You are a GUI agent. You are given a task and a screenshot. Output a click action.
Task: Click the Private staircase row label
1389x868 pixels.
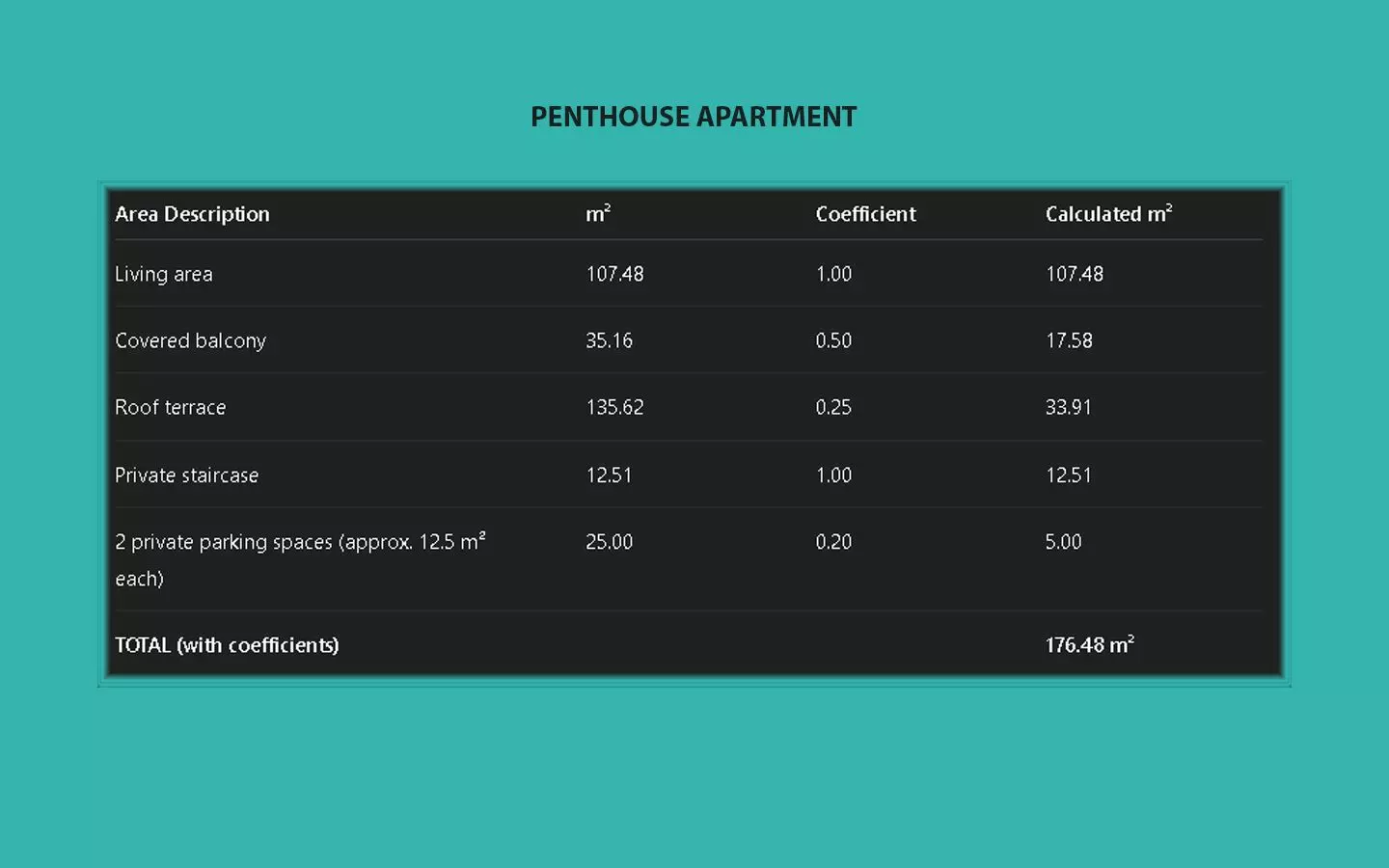186,475
